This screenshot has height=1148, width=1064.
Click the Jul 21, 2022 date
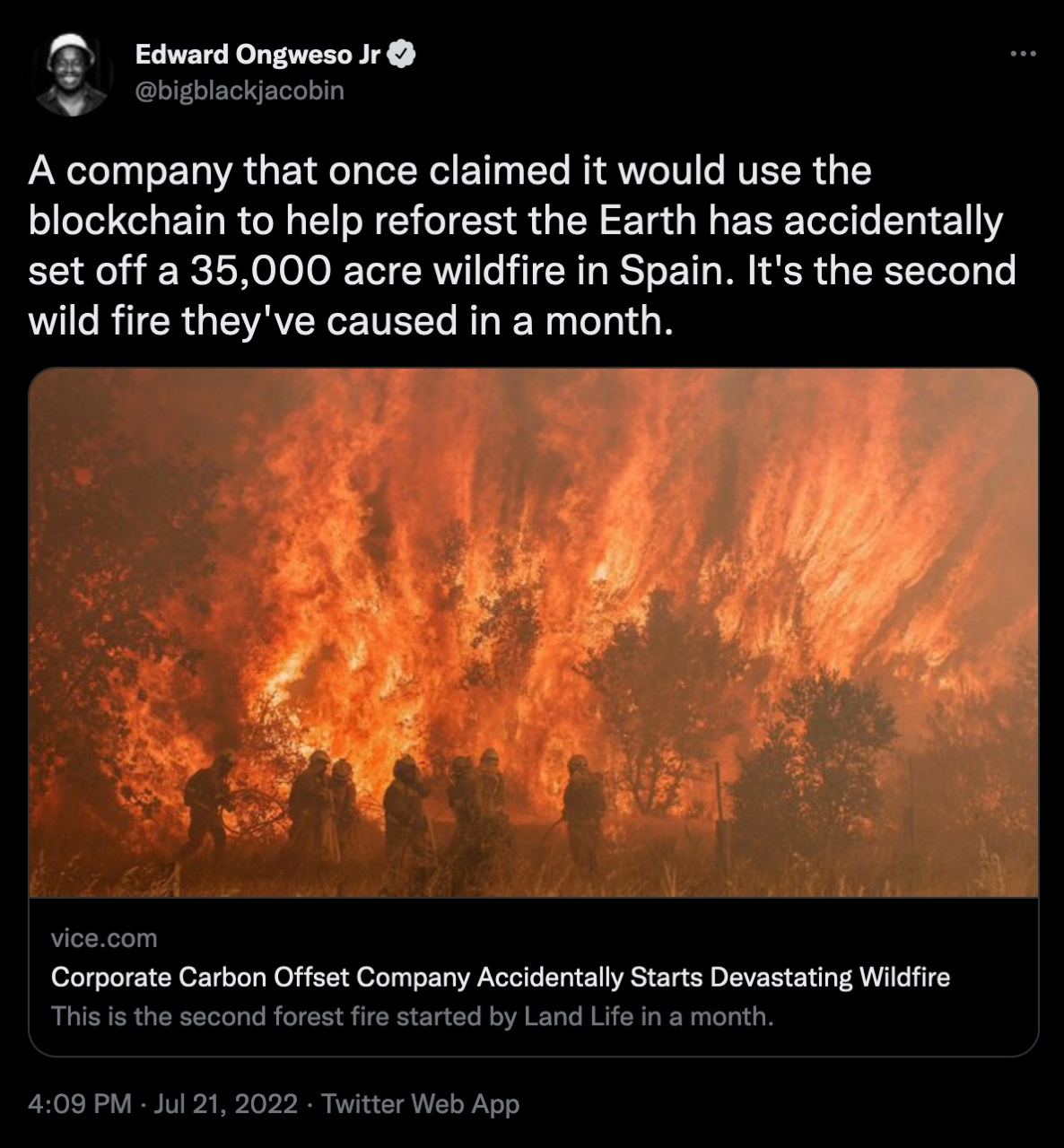225,1103
